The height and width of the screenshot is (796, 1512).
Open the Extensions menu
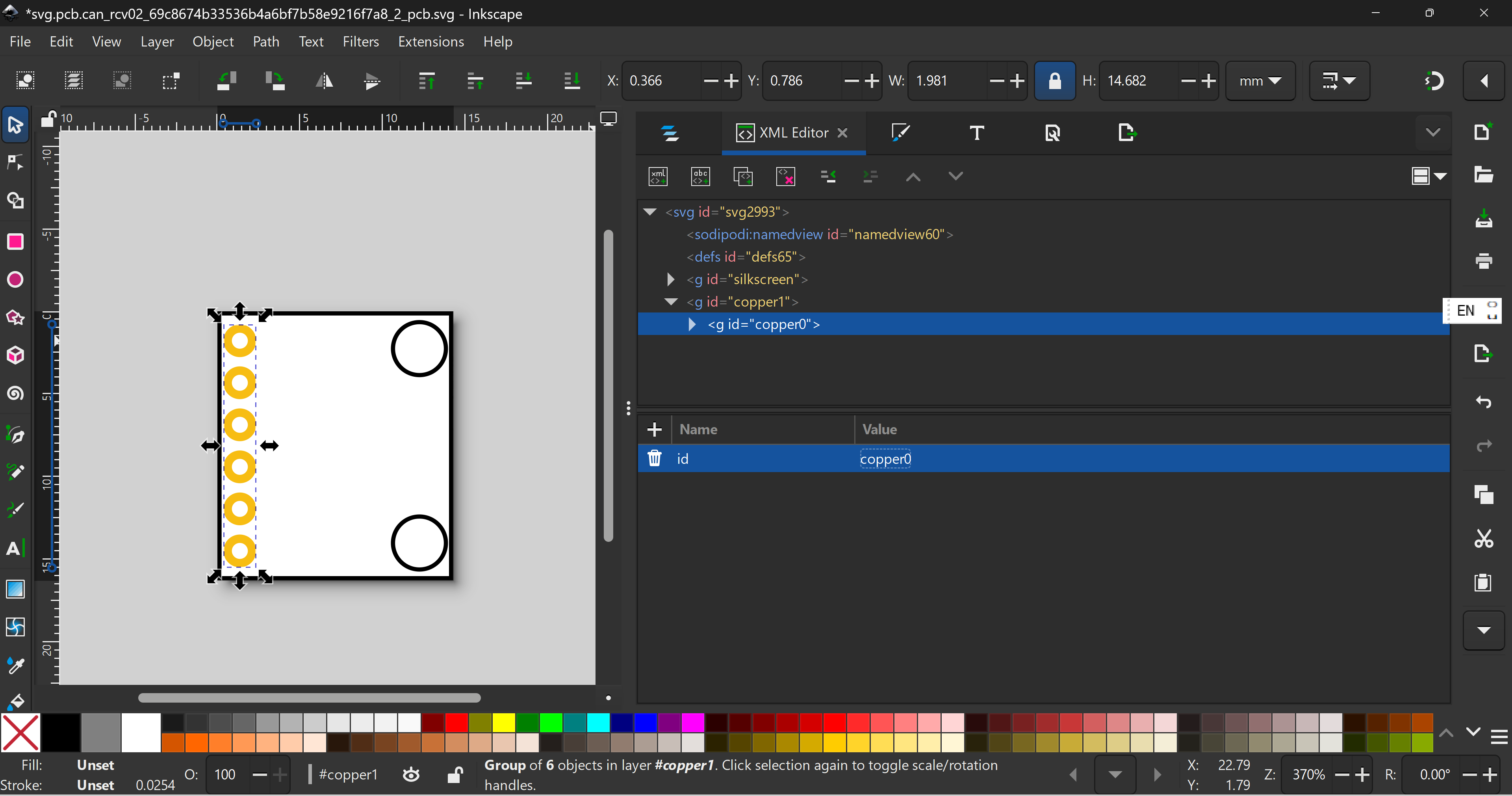pos(431,42)
